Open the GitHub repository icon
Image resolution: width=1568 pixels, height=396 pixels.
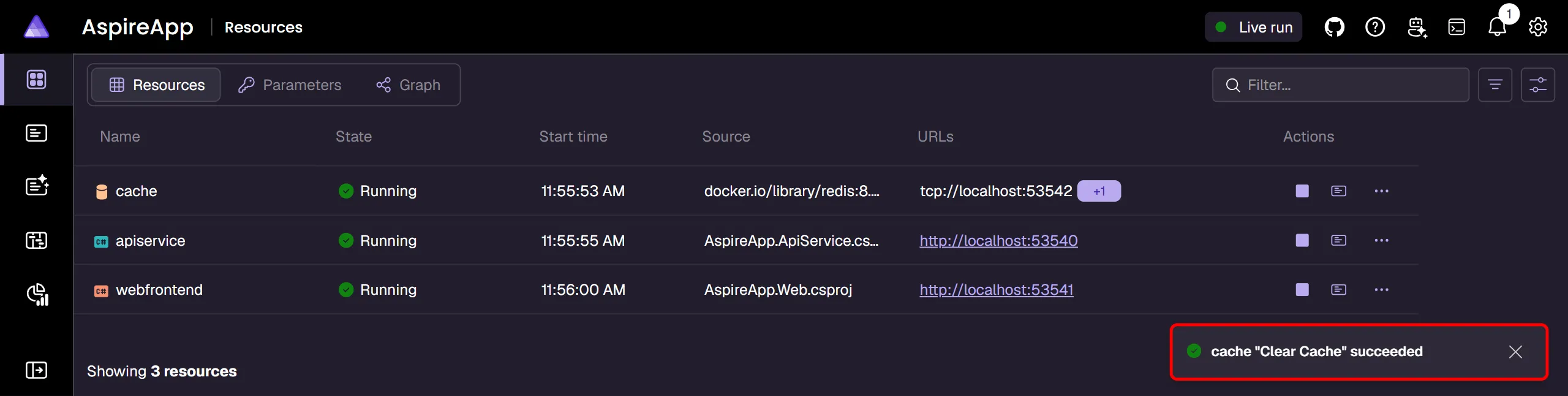point(1334,27)
